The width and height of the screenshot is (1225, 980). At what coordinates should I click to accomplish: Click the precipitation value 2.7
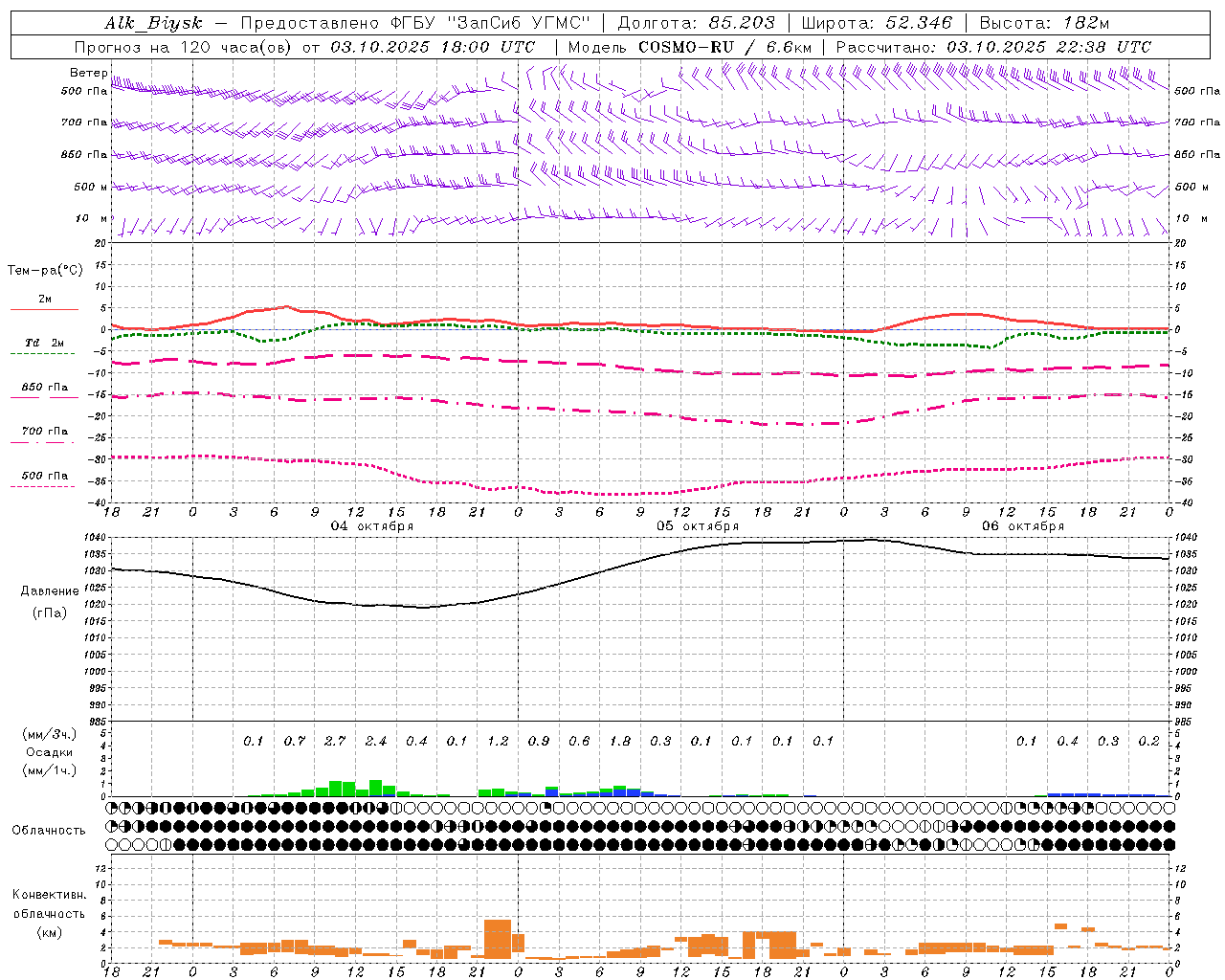pos(335,742)
